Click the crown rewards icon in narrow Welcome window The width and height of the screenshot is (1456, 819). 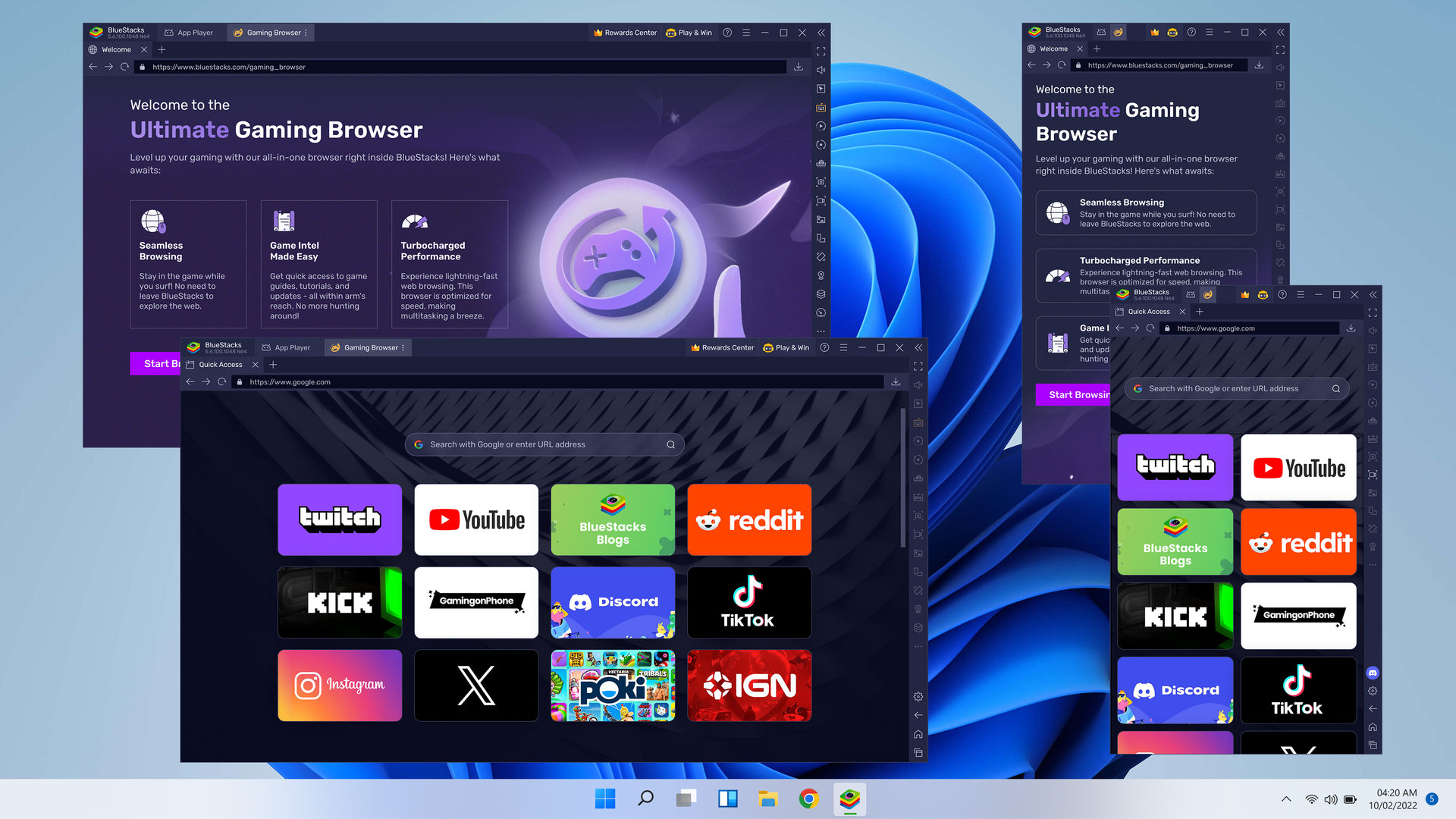point(1154,32)
